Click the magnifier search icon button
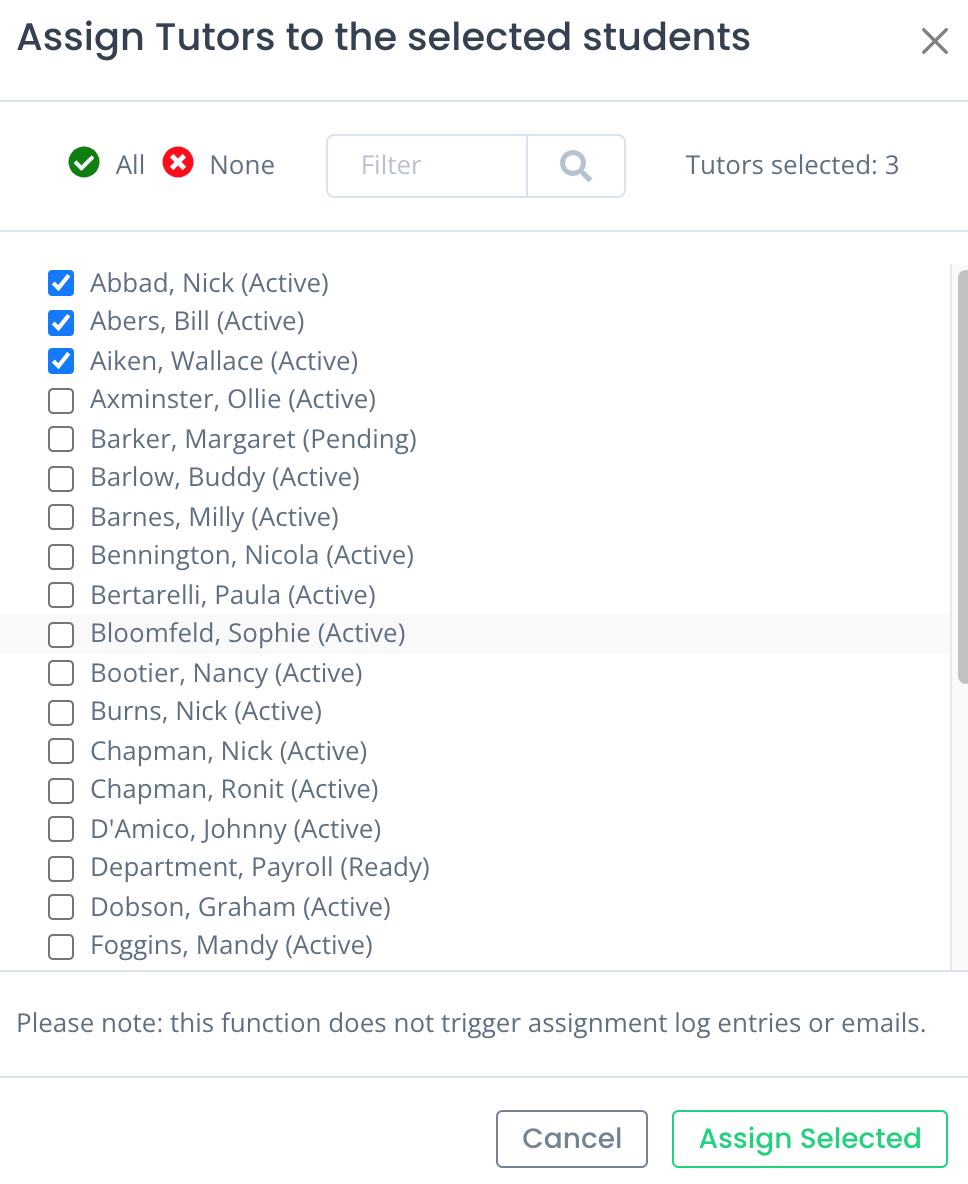The image size is (968, 1184). point(576,166)
